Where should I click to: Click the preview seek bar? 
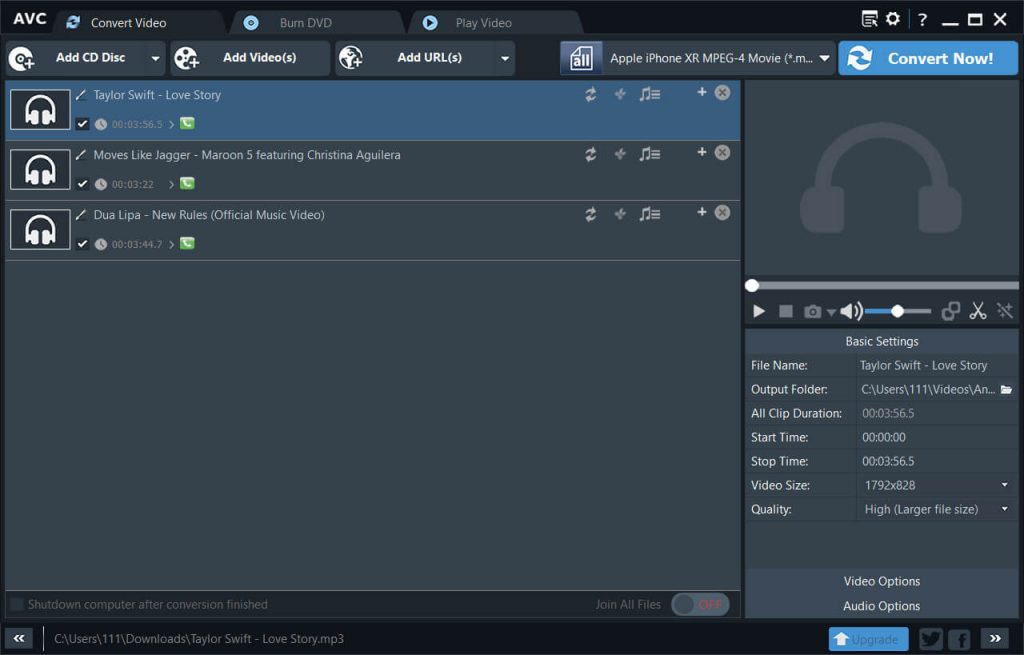point(882,285)
